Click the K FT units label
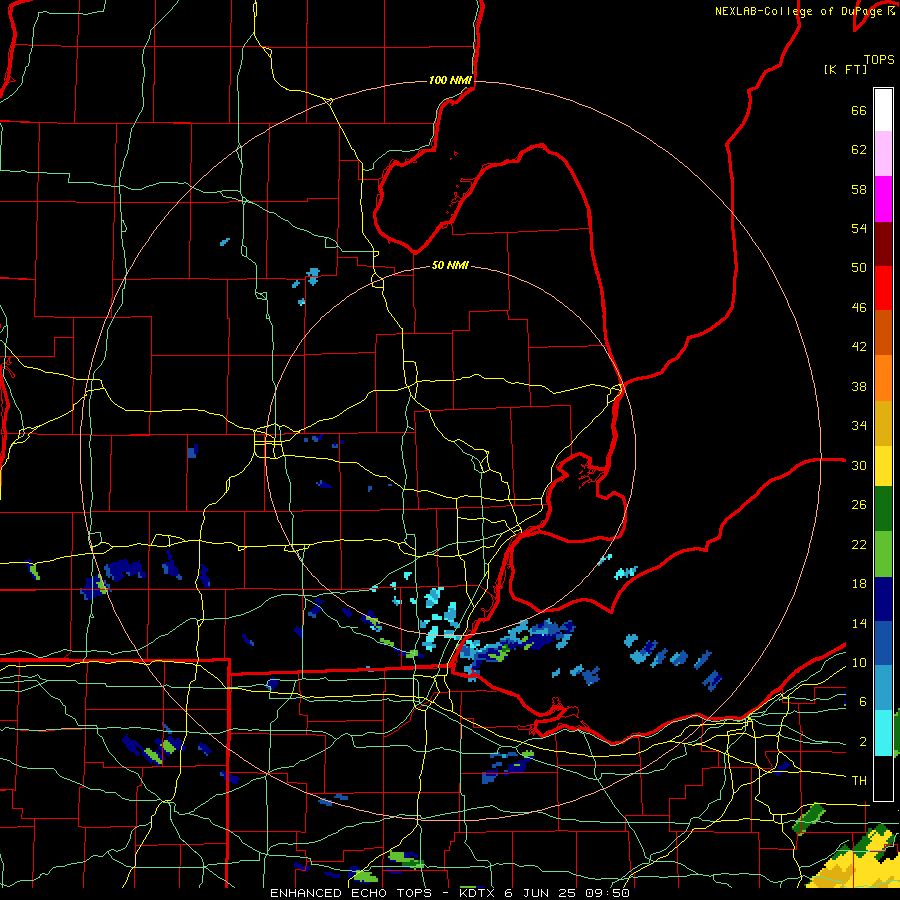Image resolution: width=900 pixels, height=900 pixels. (845, 69)
